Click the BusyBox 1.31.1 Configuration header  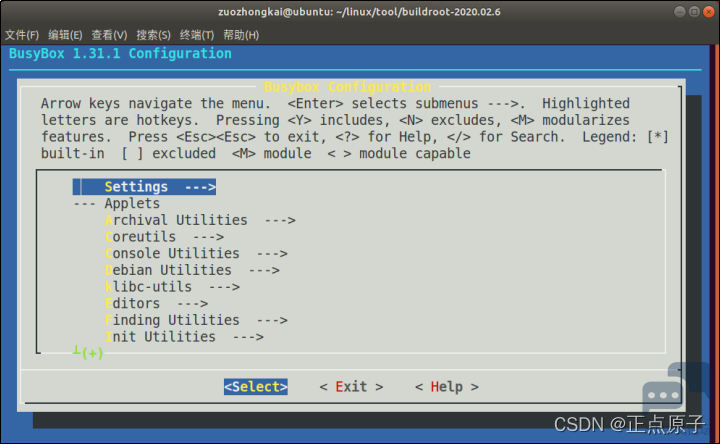[x=120, y=53]
